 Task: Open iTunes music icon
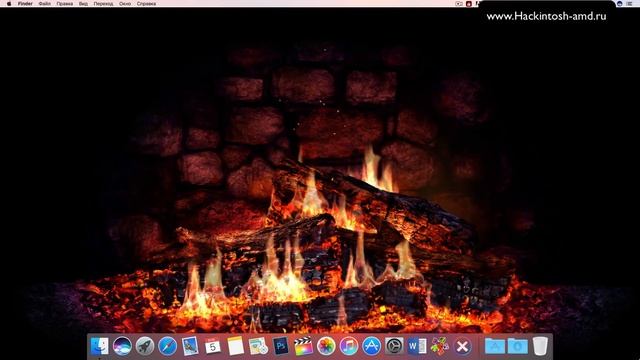click(x=349, y=347)
